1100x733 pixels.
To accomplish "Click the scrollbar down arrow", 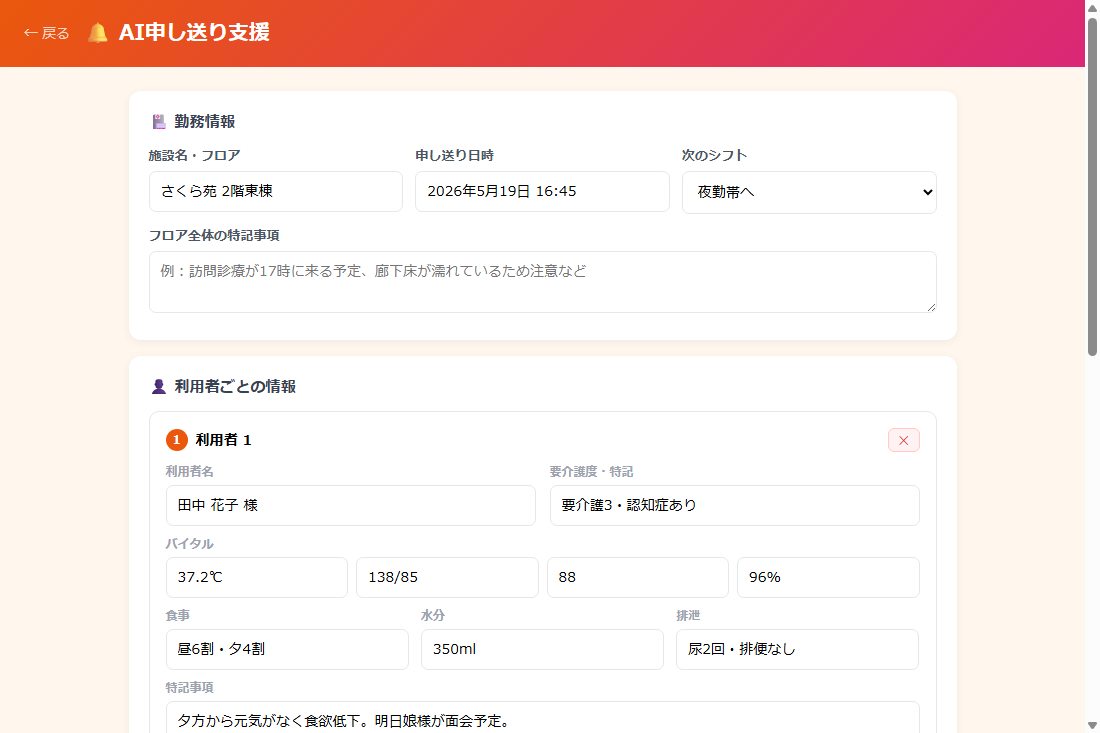I will coord(1092,725).
